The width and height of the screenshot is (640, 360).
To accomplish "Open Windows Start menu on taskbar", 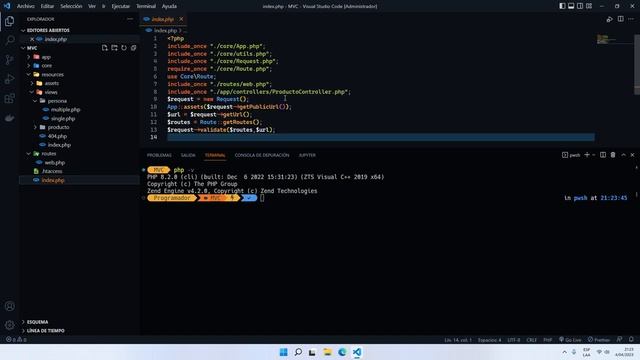I will (x=283, y=352).
